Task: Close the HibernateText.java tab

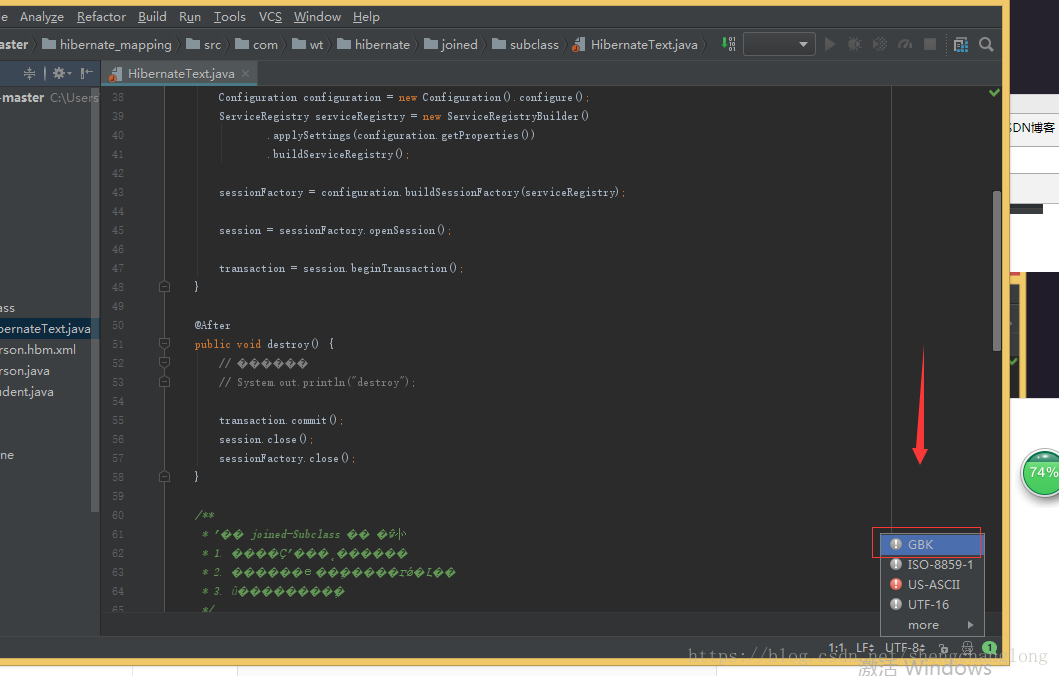Action: coord(245,74)
